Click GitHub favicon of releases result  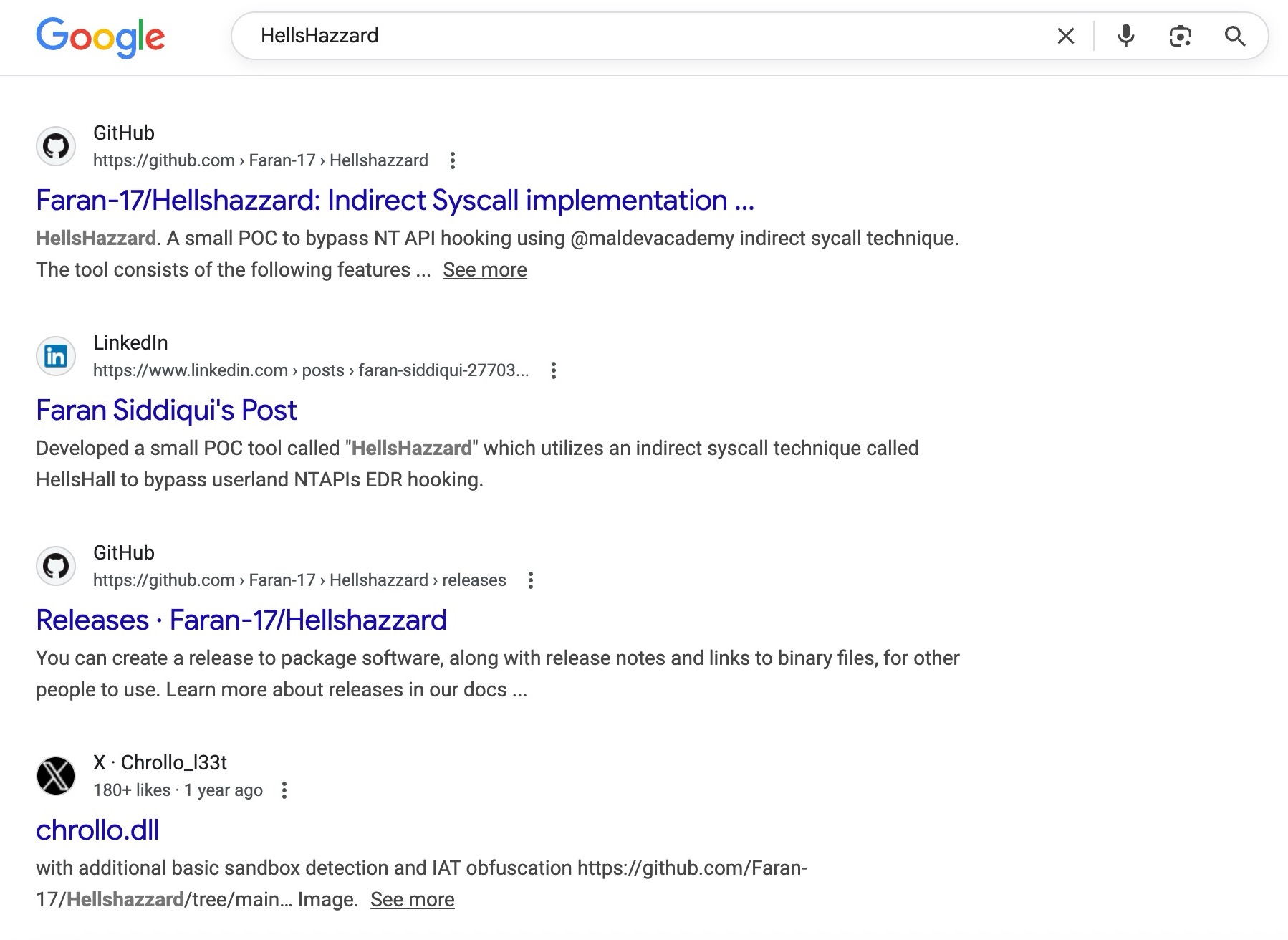tap(56, 566)
